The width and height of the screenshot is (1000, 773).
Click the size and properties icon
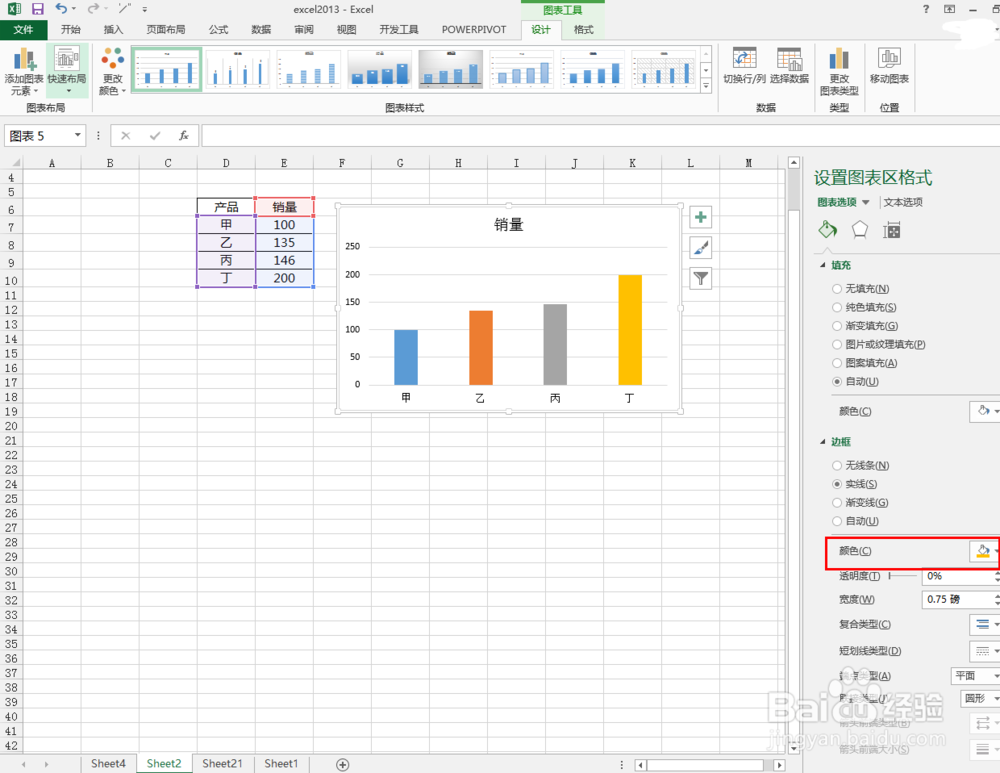[891, 229]
